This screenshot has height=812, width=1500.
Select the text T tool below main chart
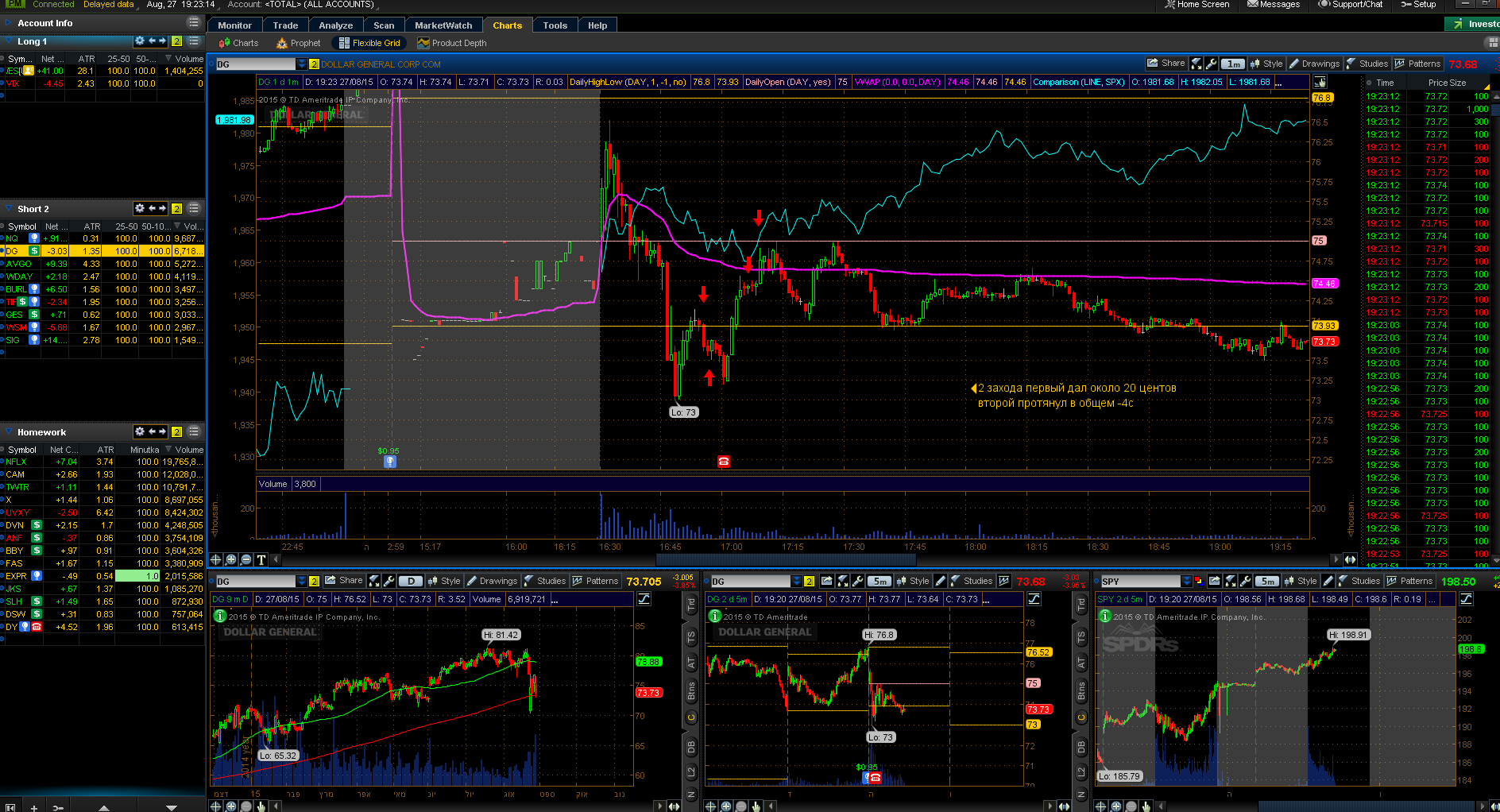(x=261, y=559)
